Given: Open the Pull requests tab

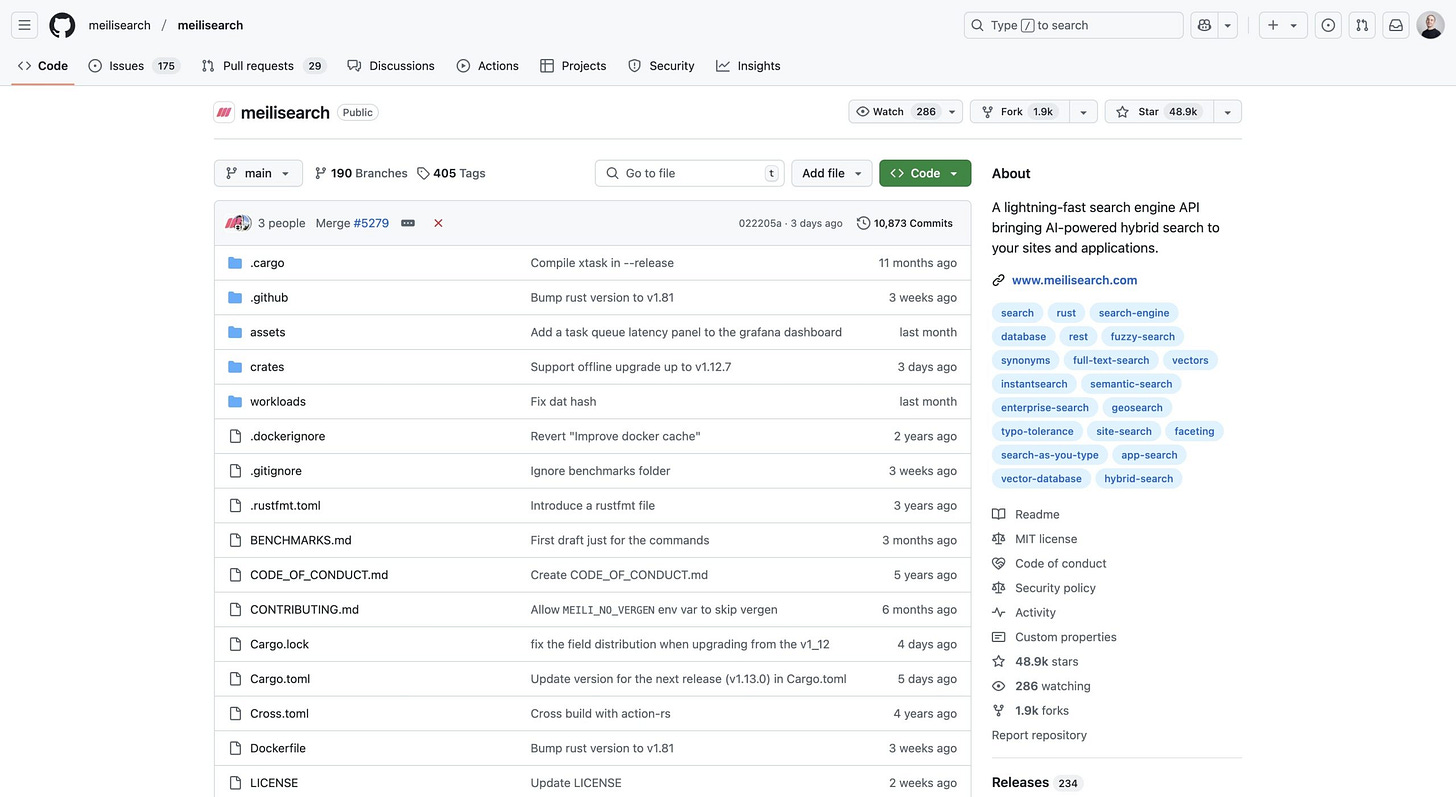Looking at the screenshot, I should (x=263, y=66).
